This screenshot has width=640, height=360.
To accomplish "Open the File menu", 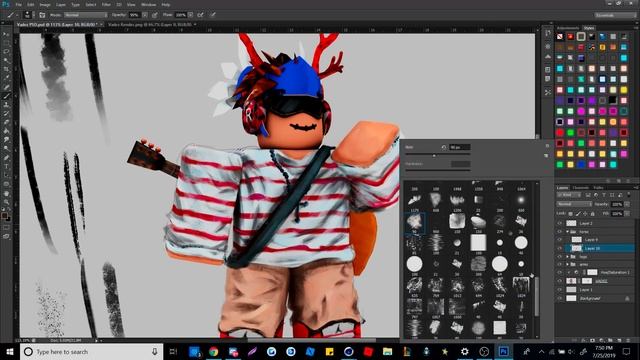I will pyautogui.click(x=18, y=4).
